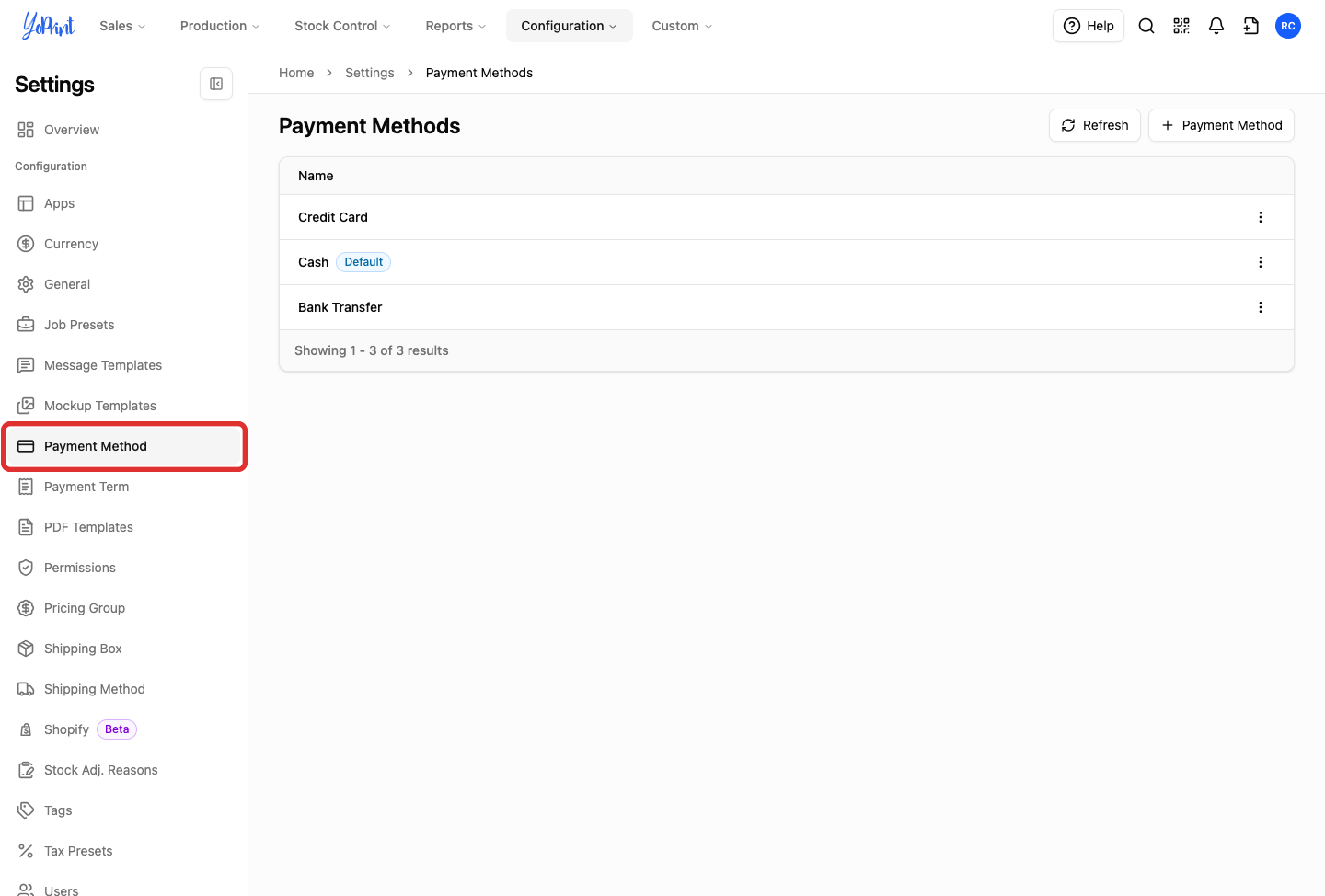The width and height of the screenshot is (1325, 896).
Task: Click the Configuration section label in sidebar
Action: click(51, 167)
